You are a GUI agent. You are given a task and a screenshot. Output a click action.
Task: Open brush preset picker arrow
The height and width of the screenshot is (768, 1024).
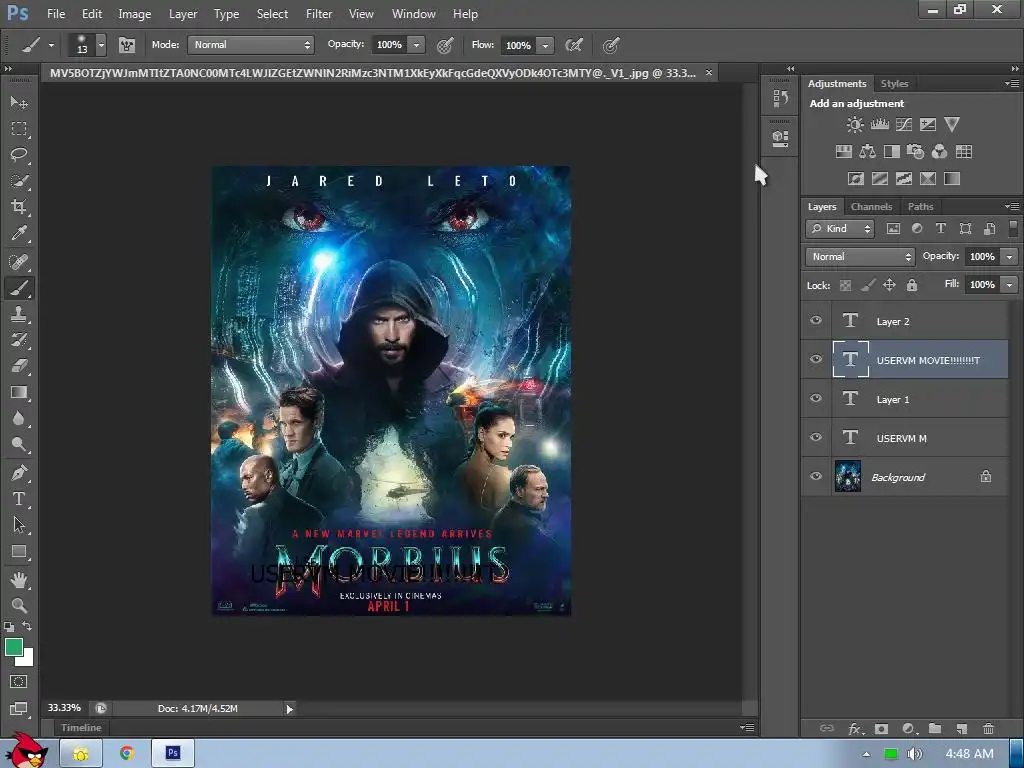(x=101, y=45)
